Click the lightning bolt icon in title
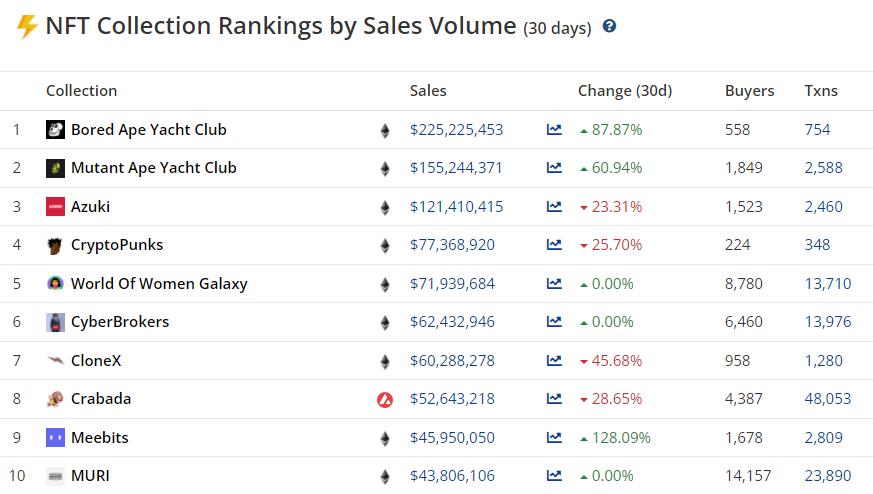 27,26
